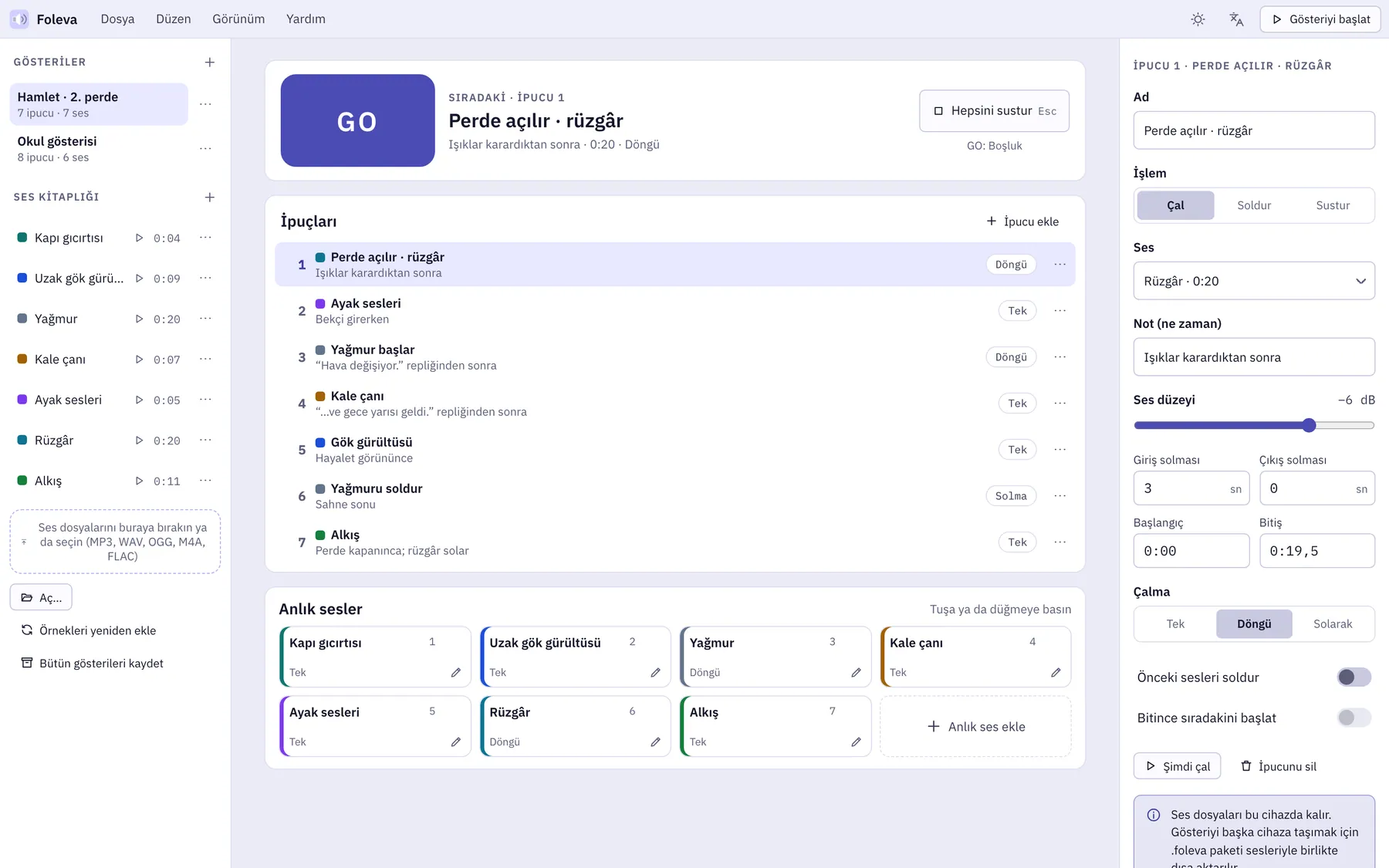Expand the Ses dropdown Rüzgâr 0:20
1389x868 pixels.
tap(1254, 282)
